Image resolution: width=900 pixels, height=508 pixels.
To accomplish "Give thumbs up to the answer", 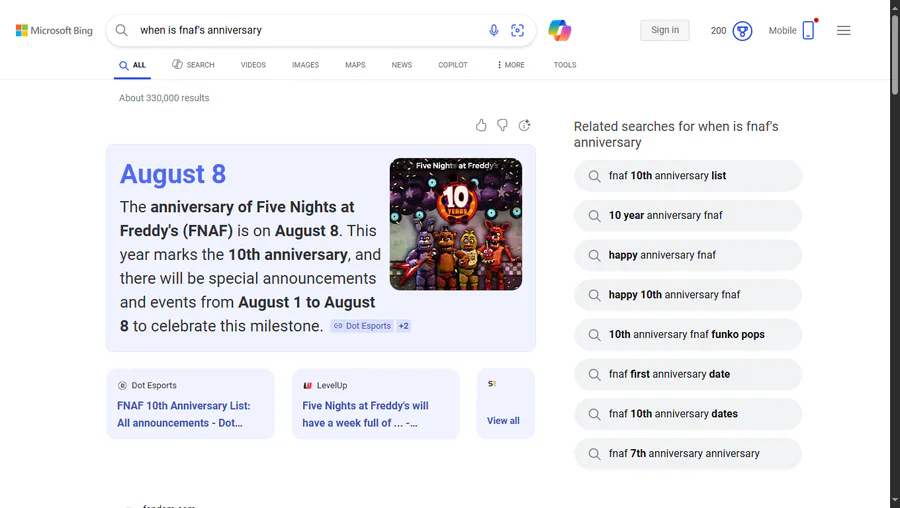I will [481, 125].
